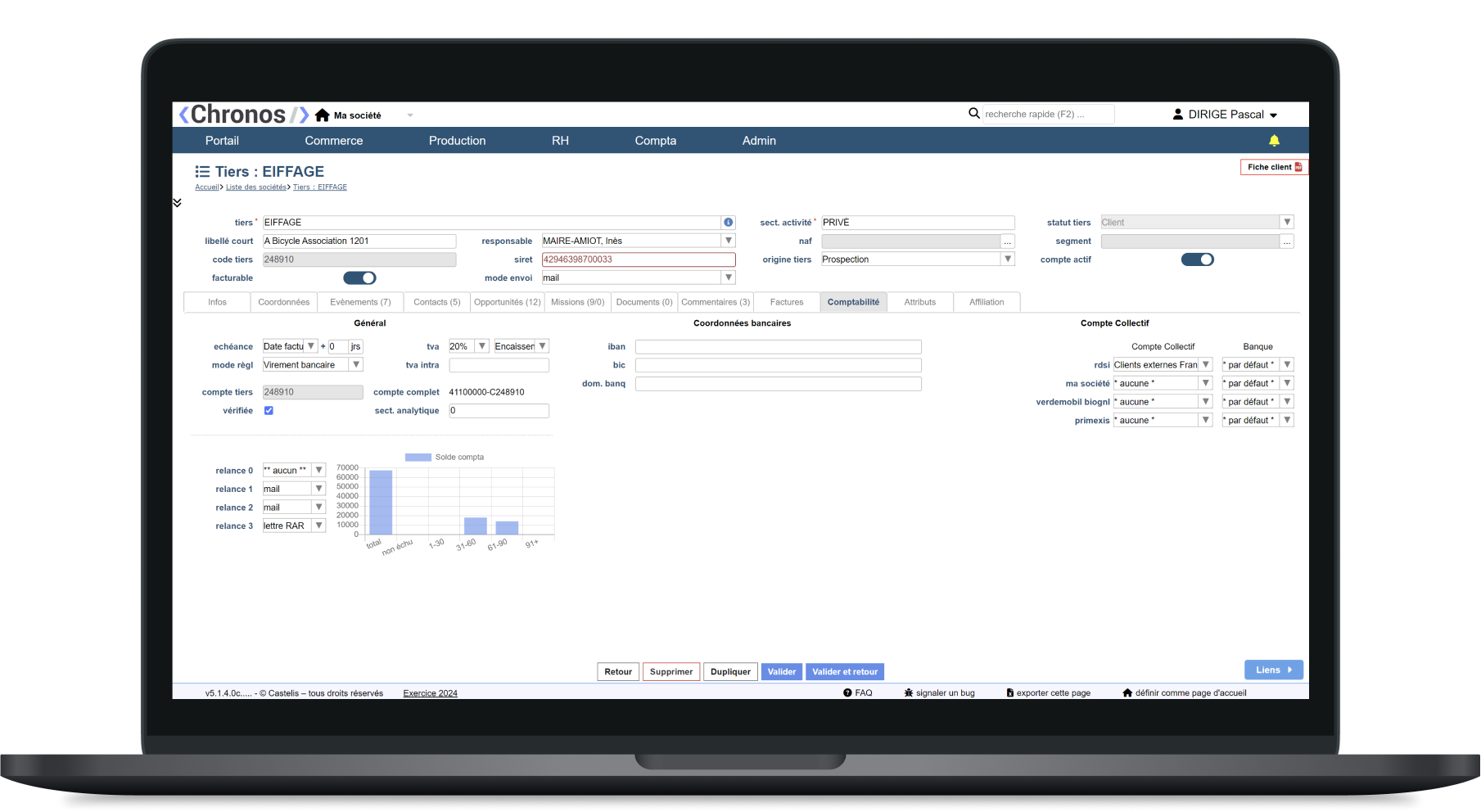Click the user profile icon for DIRIGE Pascal
Screen dimensions: 1481x812
click(1178, 115)
